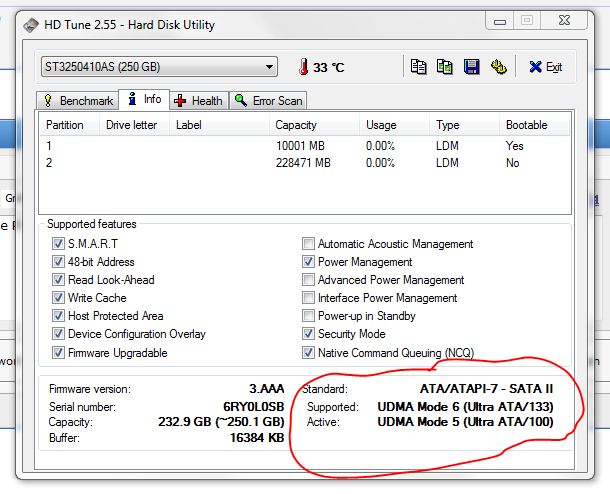Select partition 2 row number
Image resolution: width=610 pixels, height=494 pixels.
click(49, 163)
